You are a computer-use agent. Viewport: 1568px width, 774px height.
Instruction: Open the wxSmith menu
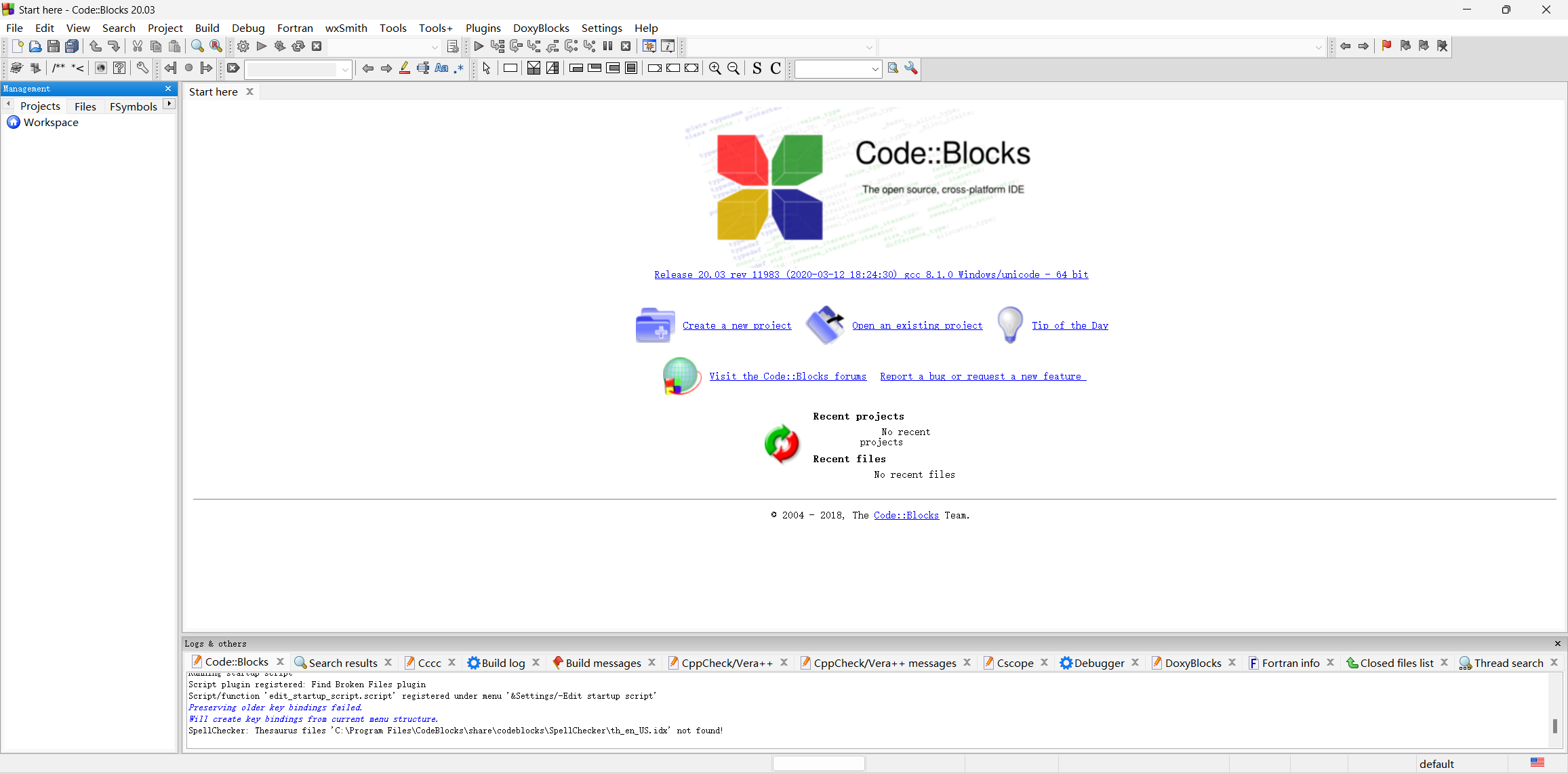[346, 28]
